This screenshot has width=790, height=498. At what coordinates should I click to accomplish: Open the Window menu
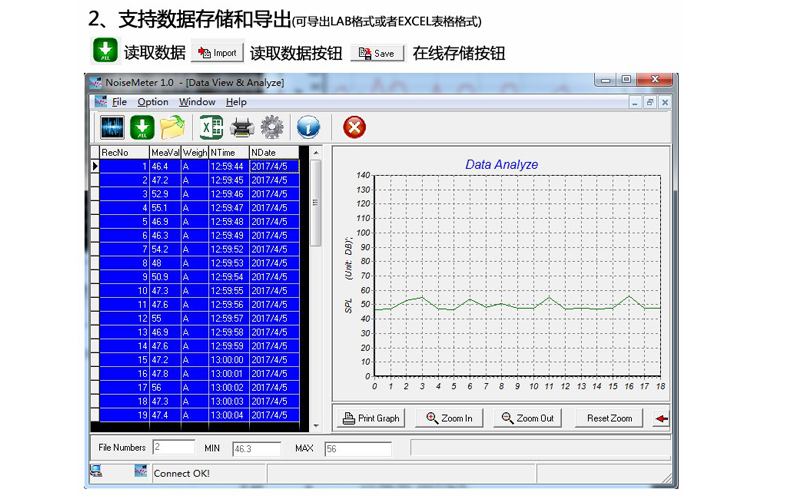pos(197,102)
